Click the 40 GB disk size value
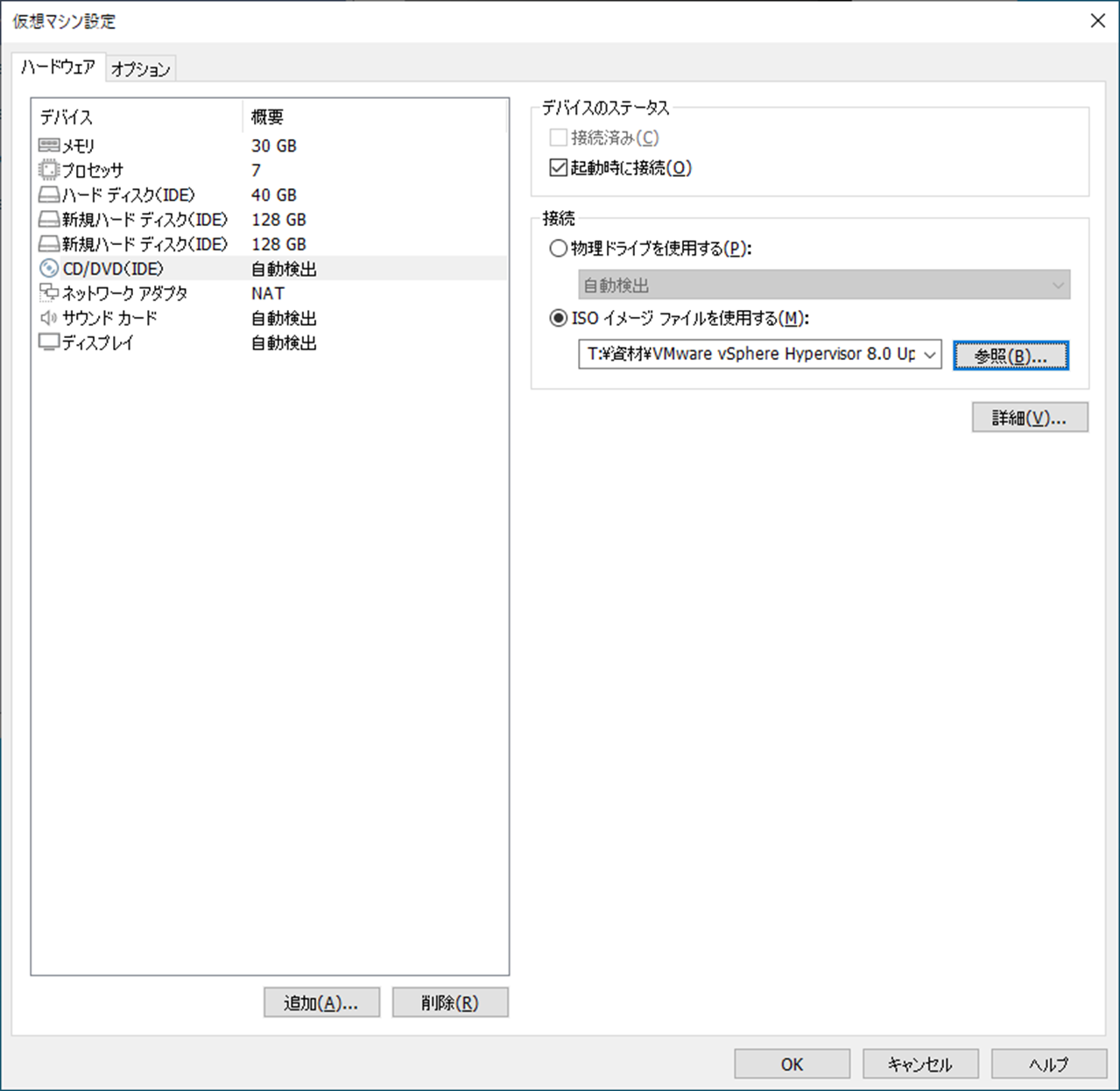The height and width of the screenshot is (1091, 1120). click(274, 194)
